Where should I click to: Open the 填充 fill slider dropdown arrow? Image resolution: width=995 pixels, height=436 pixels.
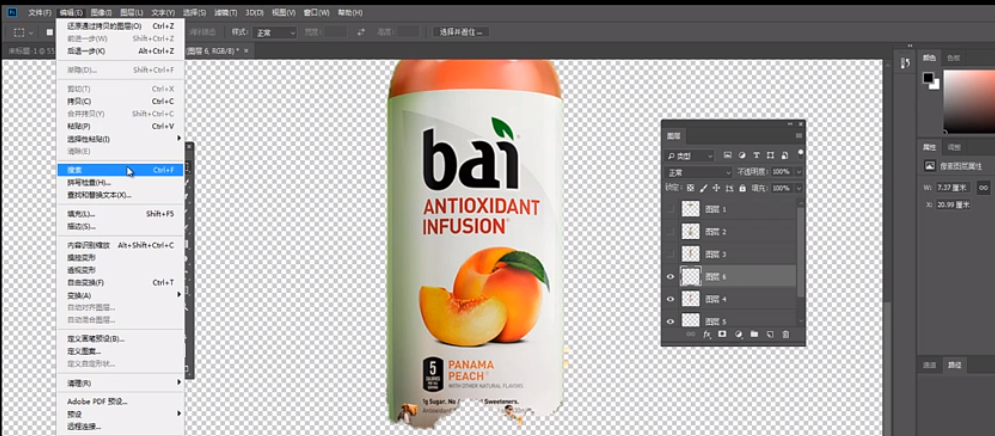coord(798,188)
